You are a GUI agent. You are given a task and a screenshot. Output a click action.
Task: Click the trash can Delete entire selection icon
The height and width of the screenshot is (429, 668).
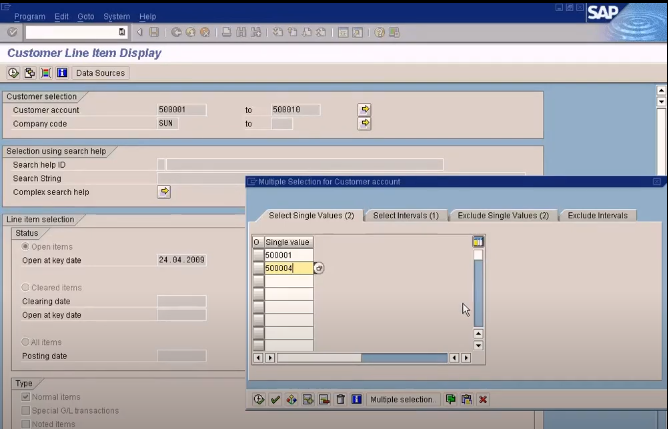[x=340, y=399]
